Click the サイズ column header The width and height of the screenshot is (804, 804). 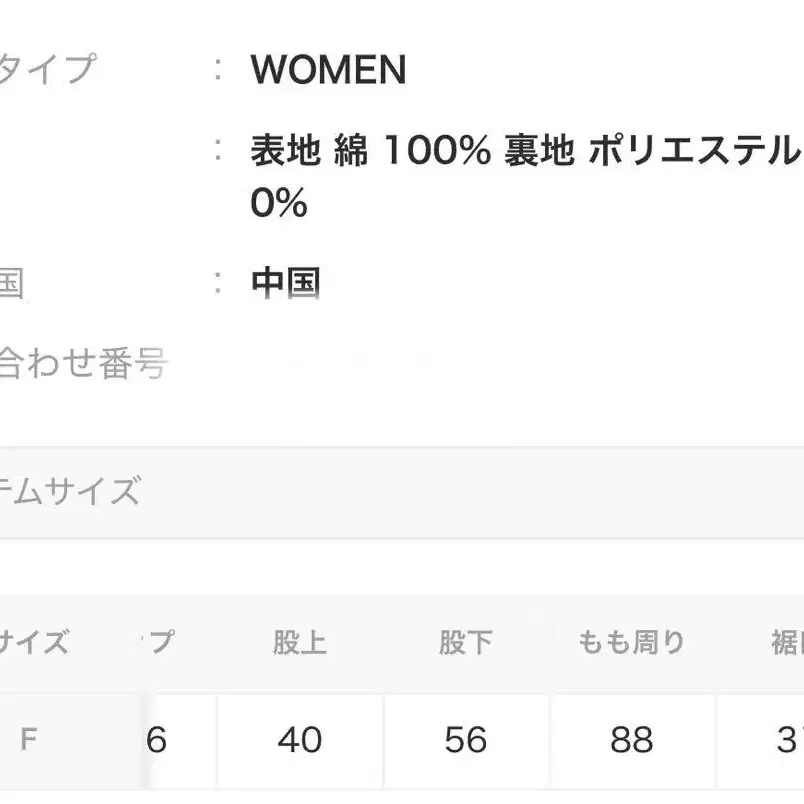pos(35,642)
